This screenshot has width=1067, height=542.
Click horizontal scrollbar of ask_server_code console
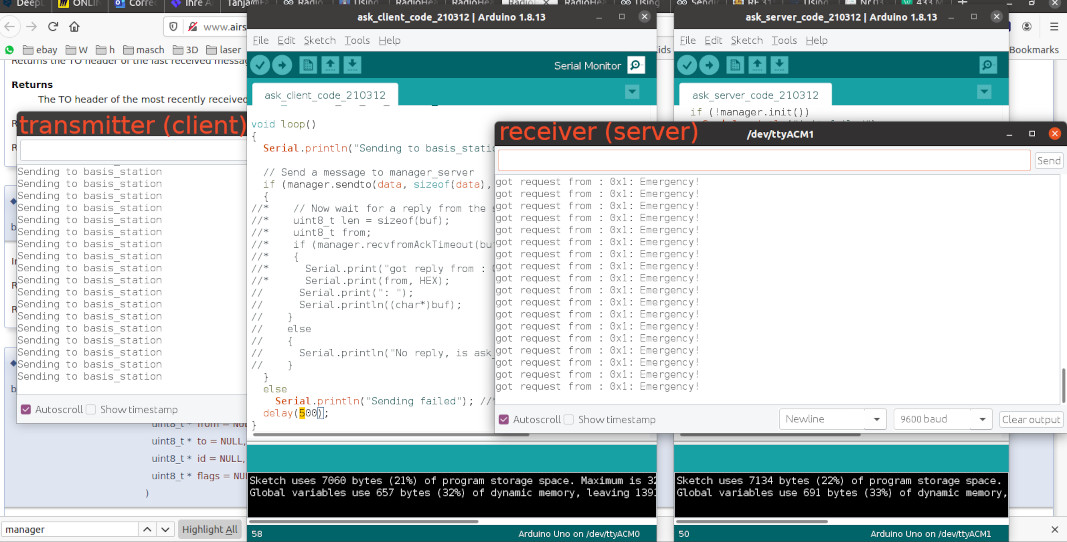(x=752, y=522)
